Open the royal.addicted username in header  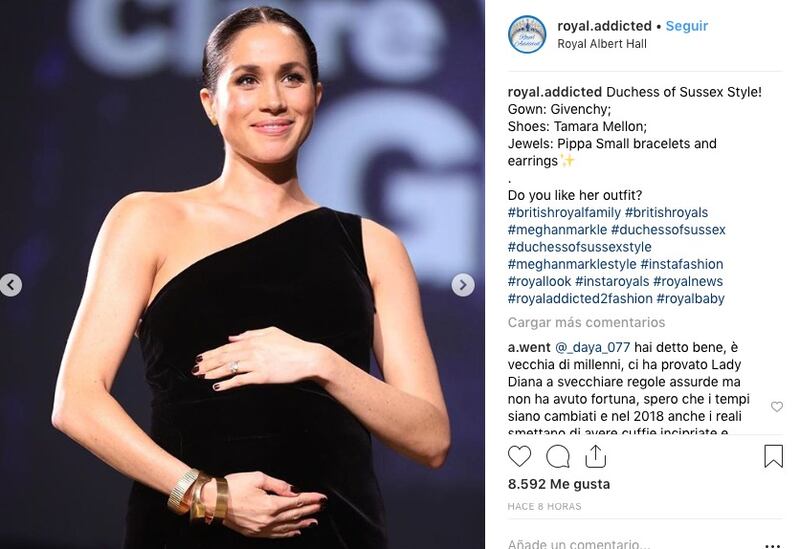point(604,26)
